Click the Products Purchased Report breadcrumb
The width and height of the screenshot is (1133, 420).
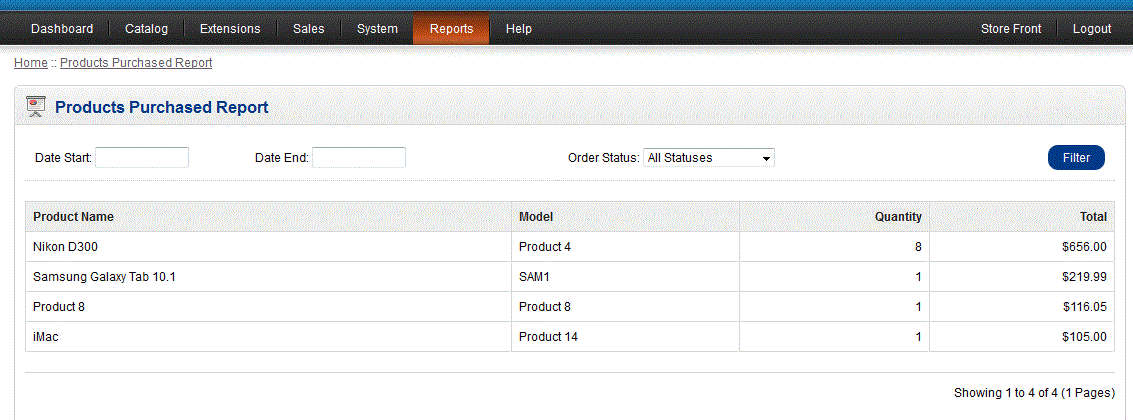(x=136, y=63)
